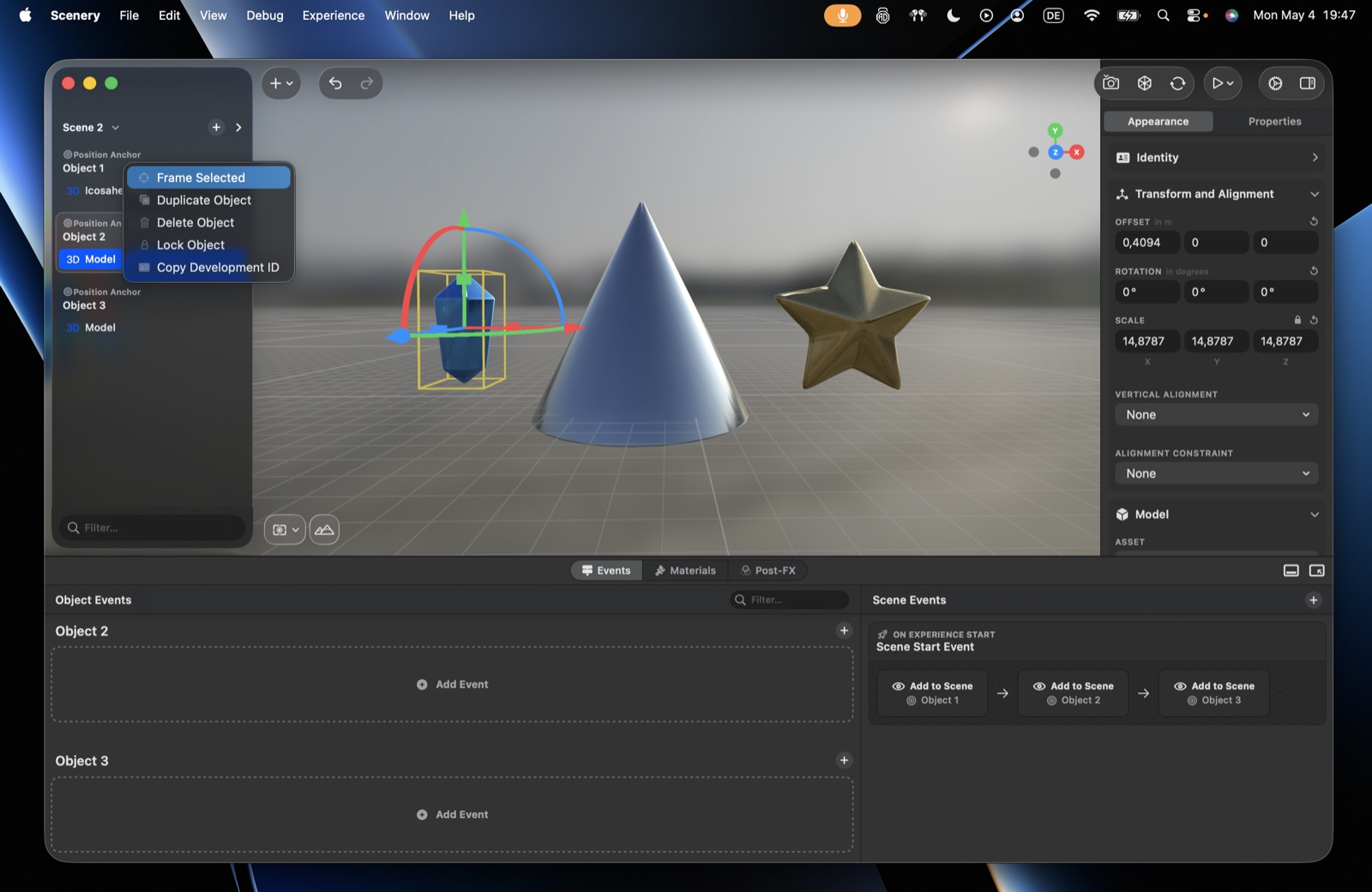
Task: Choose Lock Object from the context menu
Action: tap(208, 244)
